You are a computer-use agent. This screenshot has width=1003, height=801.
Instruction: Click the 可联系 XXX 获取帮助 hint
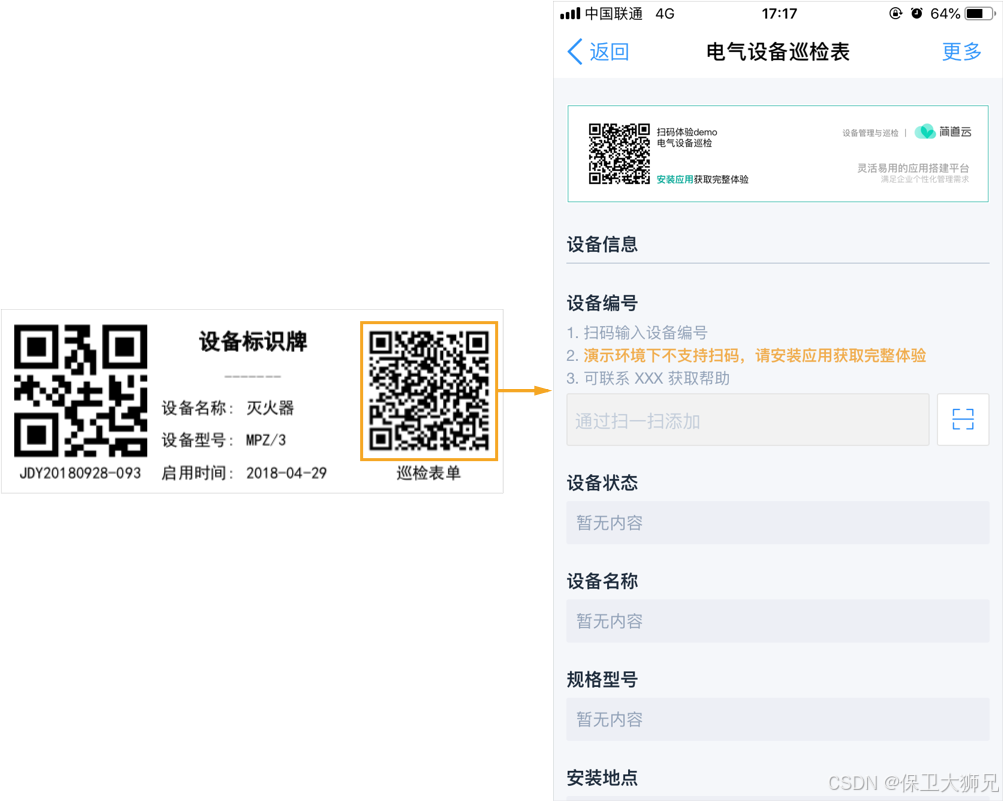point(656,379)
